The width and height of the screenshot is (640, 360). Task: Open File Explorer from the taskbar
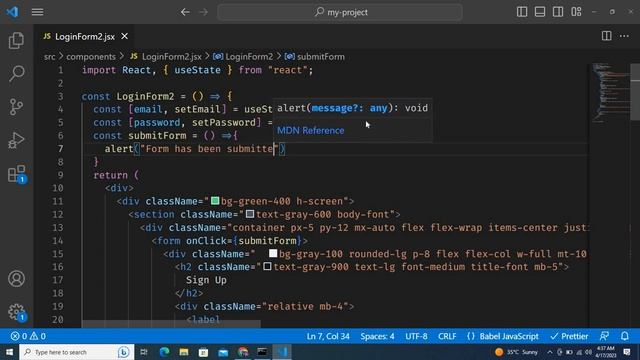point(184,352)
